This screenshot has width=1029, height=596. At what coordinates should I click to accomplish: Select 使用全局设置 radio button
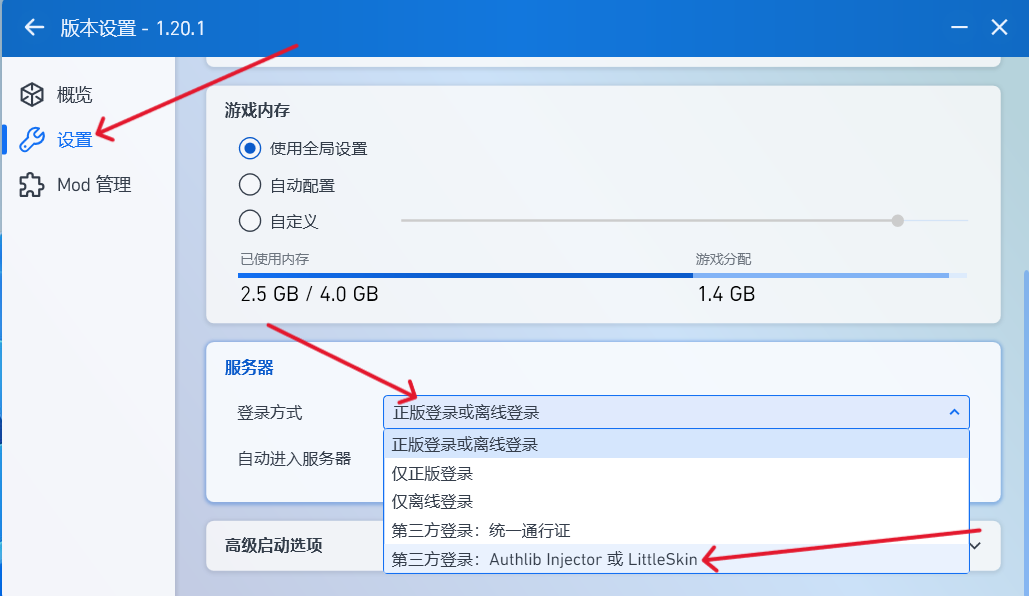coord(250,149)
